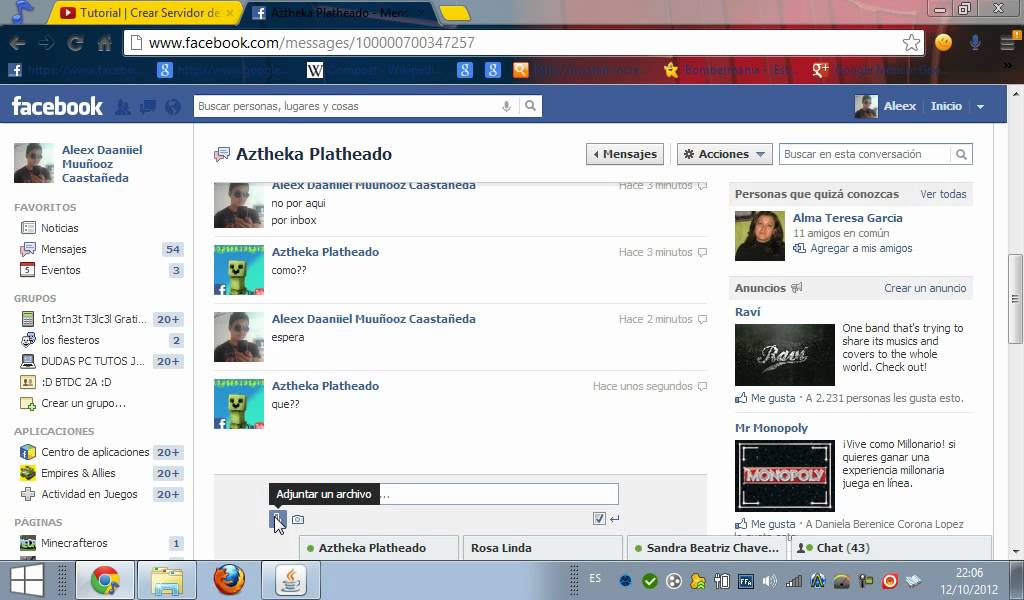Click Crear un grupo link
Image resolution: width=1024 pixels, height=600 pixels.
83,403
